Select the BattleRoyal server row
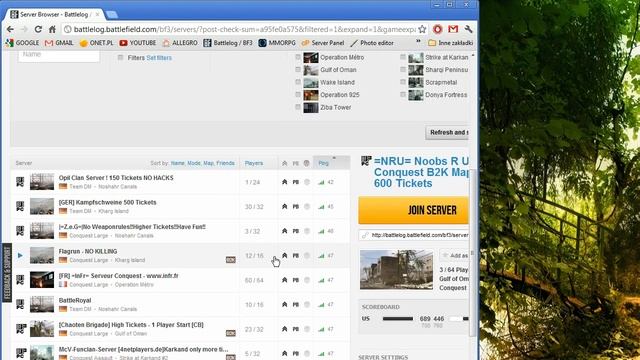The height and width of the screenshot is (360, 640). [x=180, y=304]
